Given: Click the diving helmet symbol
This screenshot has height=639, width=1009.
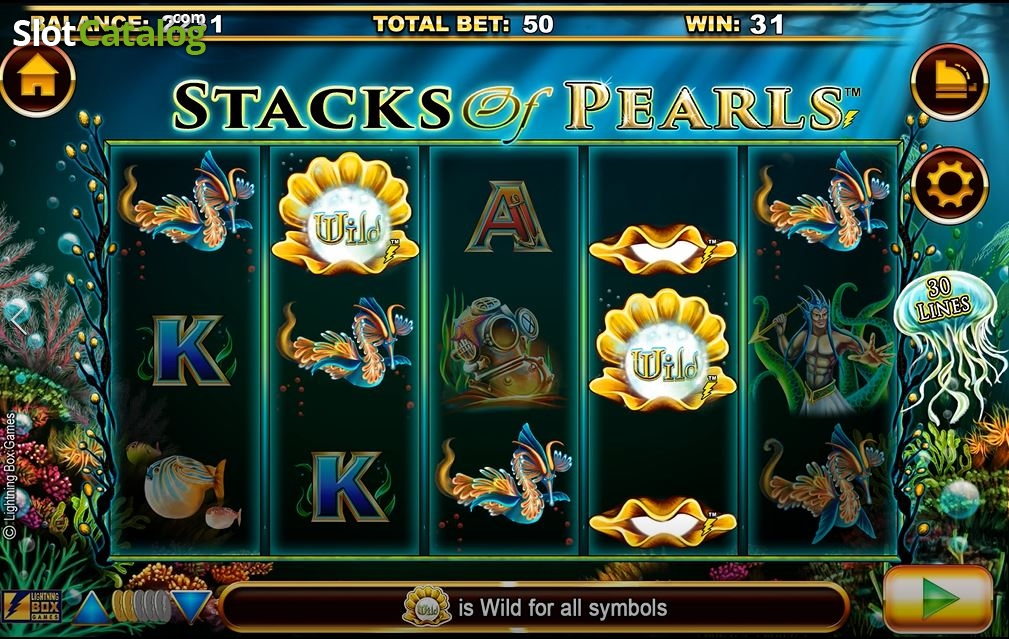Looking at the screenshot, I should [x=495, y=351].
